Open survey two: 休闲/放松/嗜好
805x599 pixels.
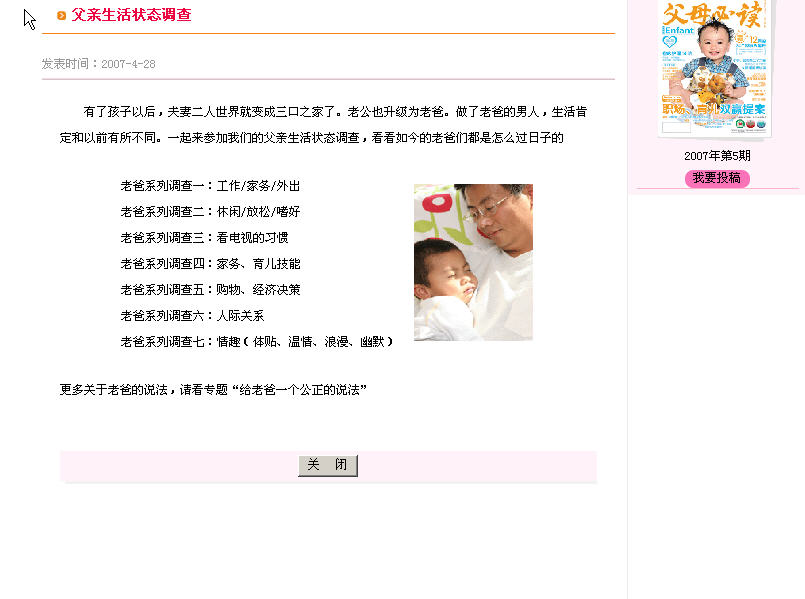click(x=210, y=211)
